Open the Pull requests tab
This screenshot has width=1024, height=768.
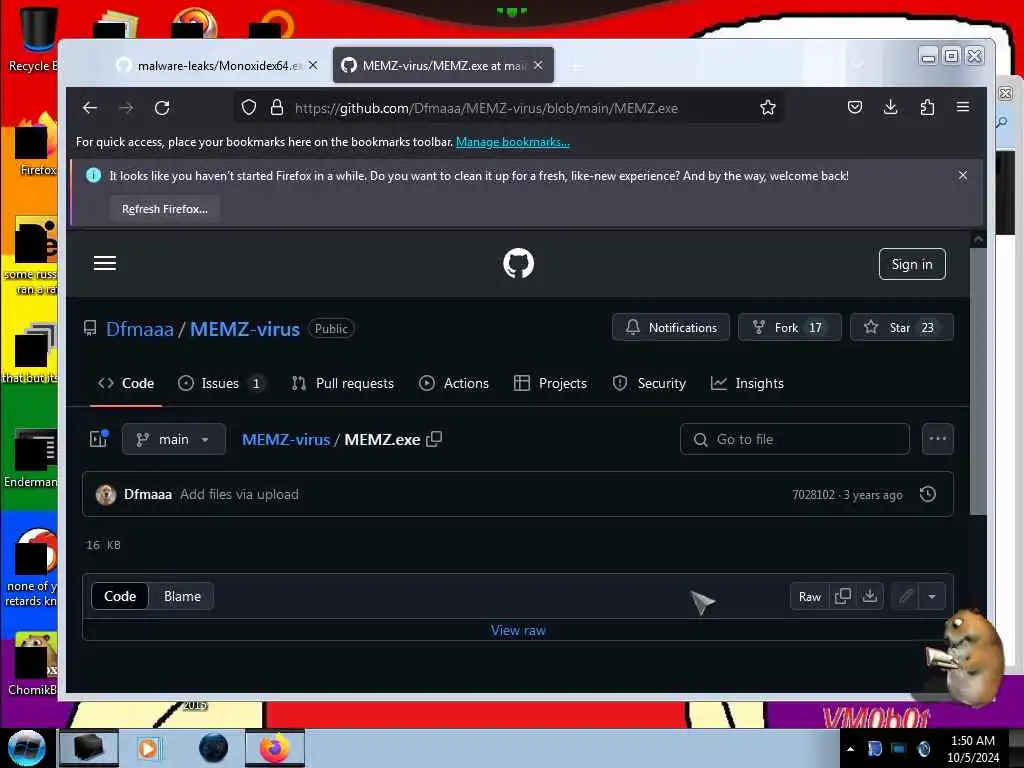(x=343, y=383)
